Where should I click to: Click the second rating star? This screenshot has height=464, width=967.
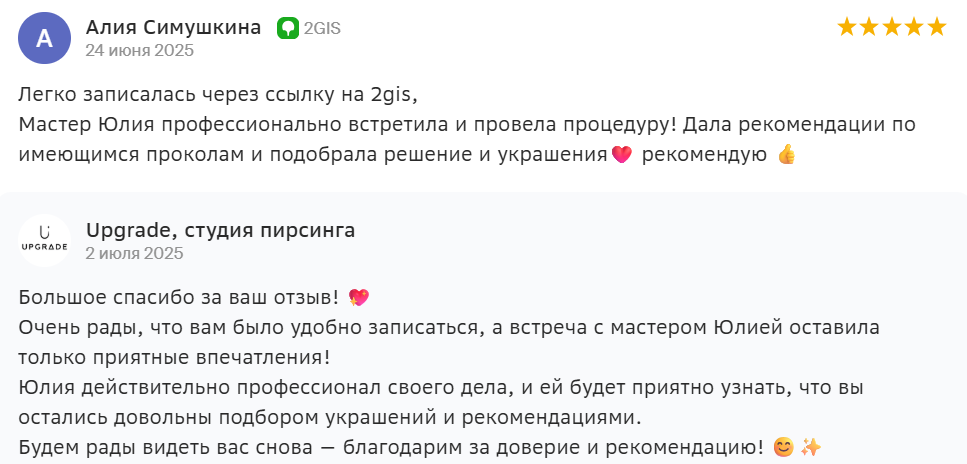[870, 27]
